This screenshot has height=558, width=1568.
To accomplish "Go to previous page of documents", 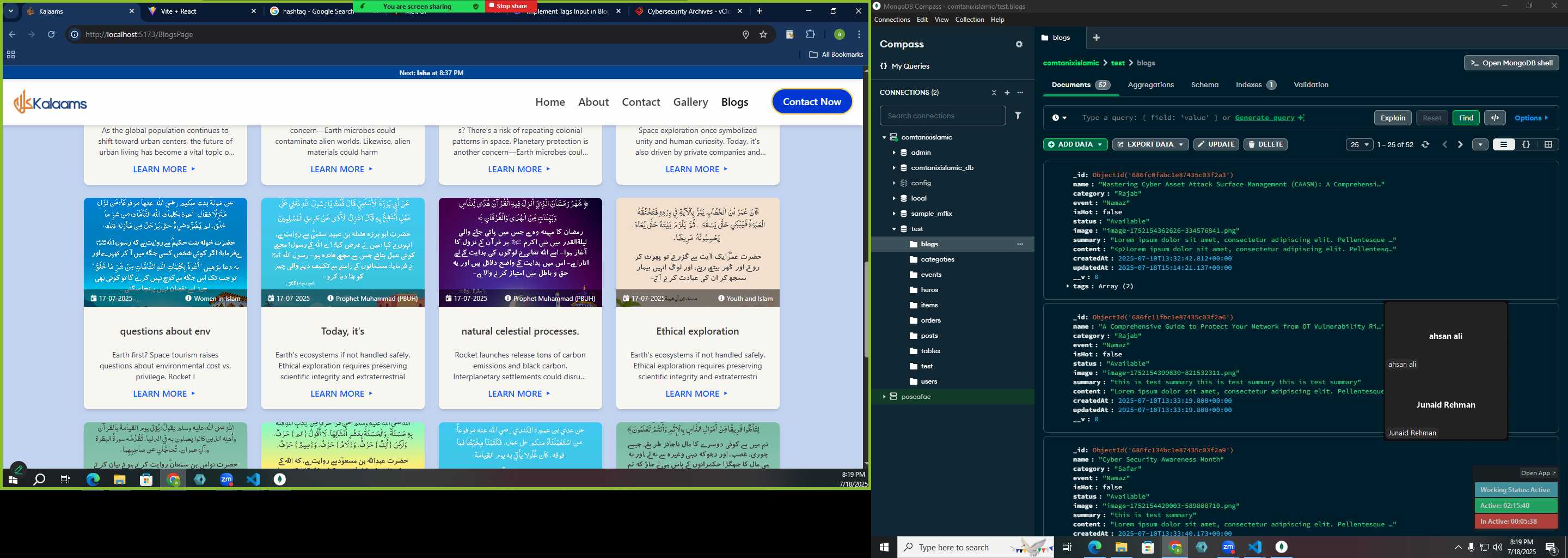I will coord(1444,144).
